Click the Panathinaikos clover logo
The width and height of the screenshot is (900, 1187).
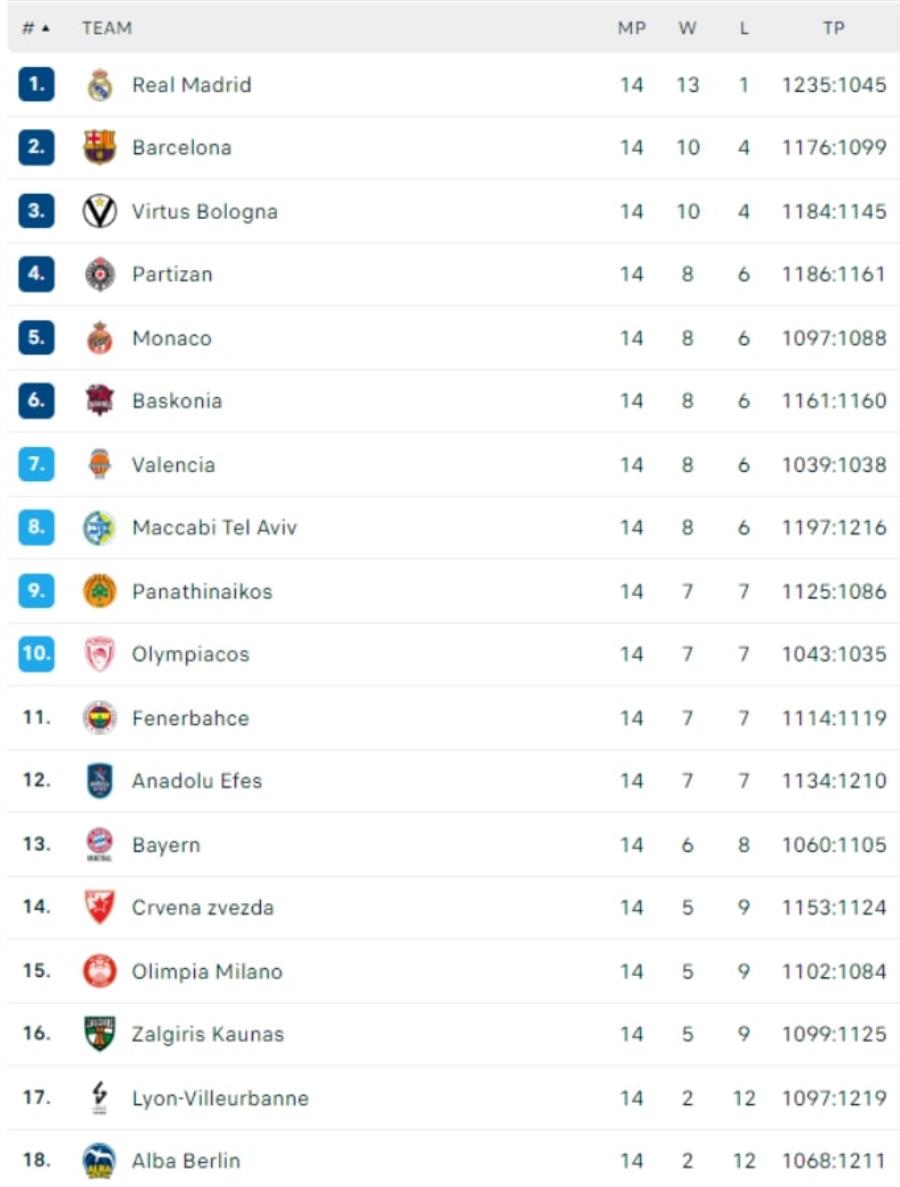tap(99, 591)
